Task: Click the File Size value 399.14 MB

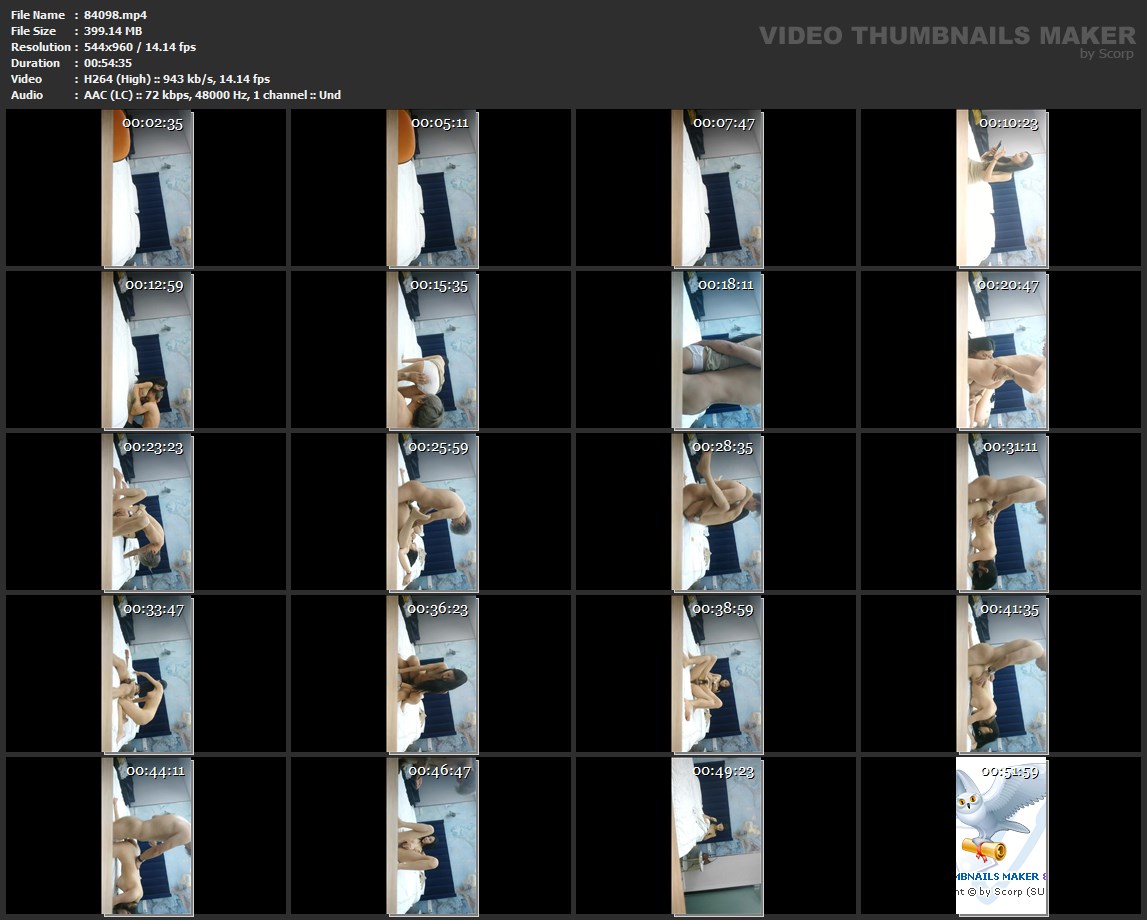Action: coord(113,31)
